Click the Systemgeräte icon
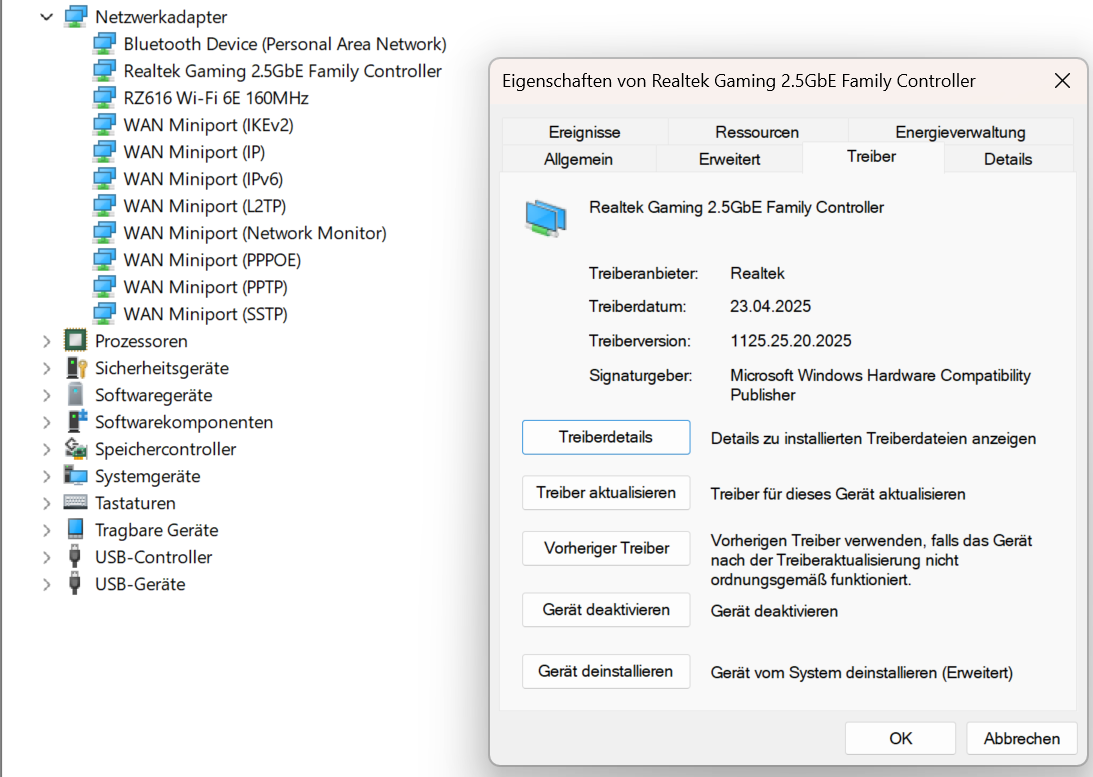1093x777 pixels. pos(75,476)
